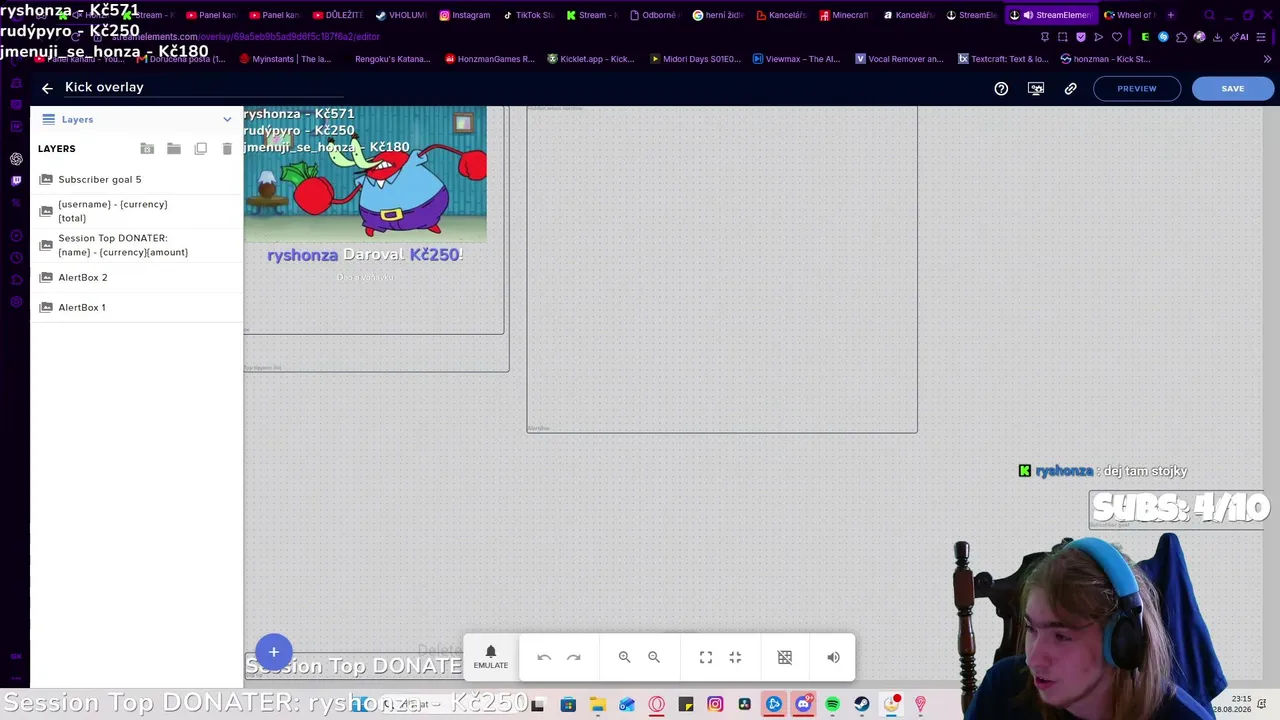Image resolution: width=1280 pixels, height=720 pixels.
Task: Click the plain folder icon in Layers header
Action: tap(174, 149)
